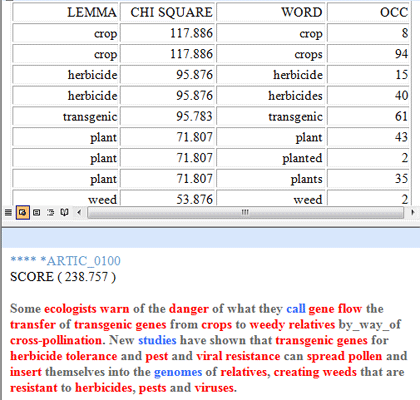This screenshot has width=420, height=400.
Task: Click the left scroll arrow of horizontal scrollbar
Action: (79, 212)
